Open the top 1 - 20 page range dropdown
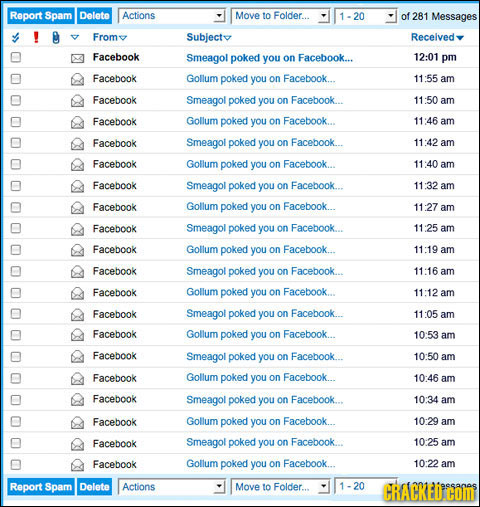480x507 pixels. point(366,16)
